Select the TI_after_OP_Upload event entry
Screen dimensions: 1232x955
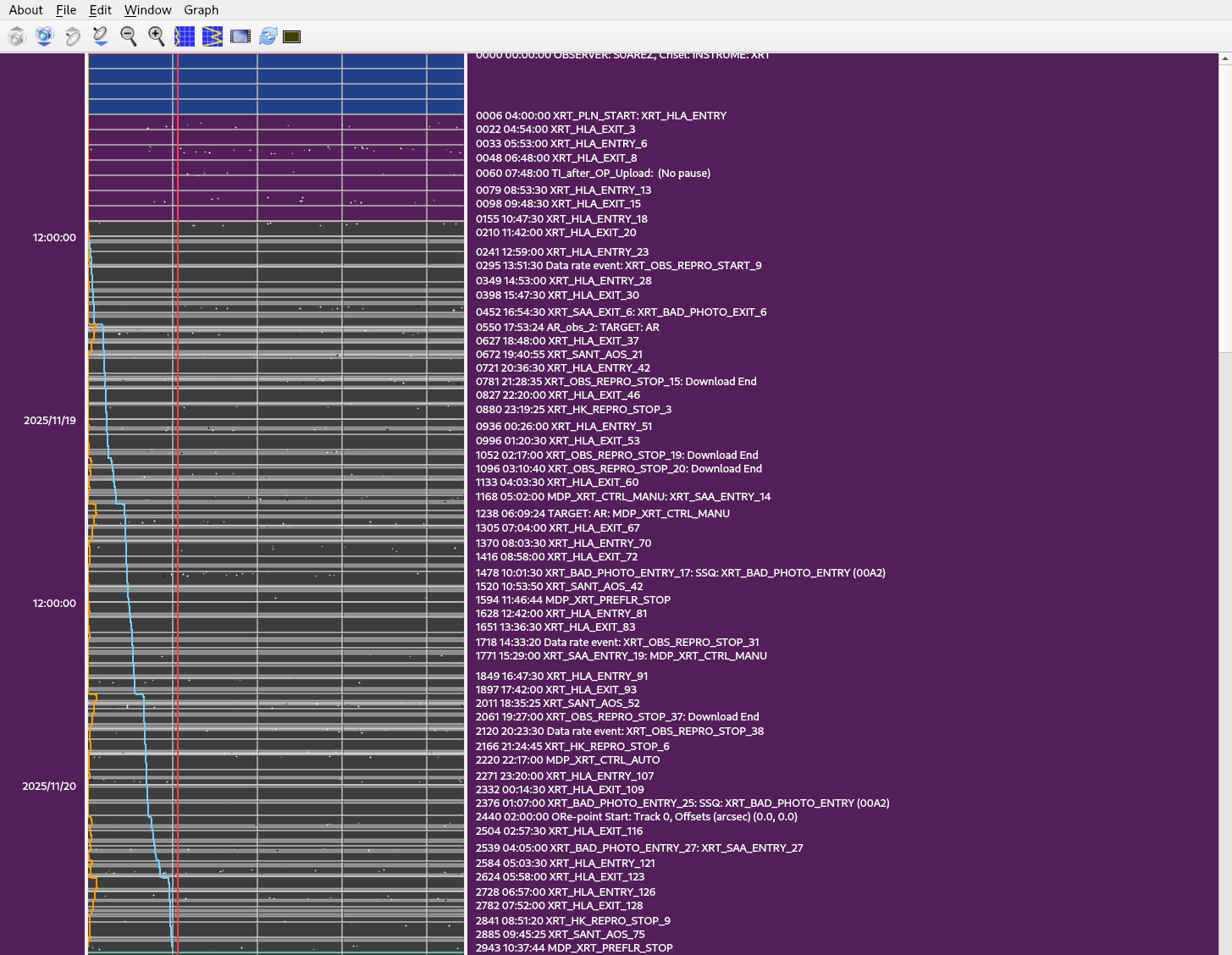click(593, 174)
